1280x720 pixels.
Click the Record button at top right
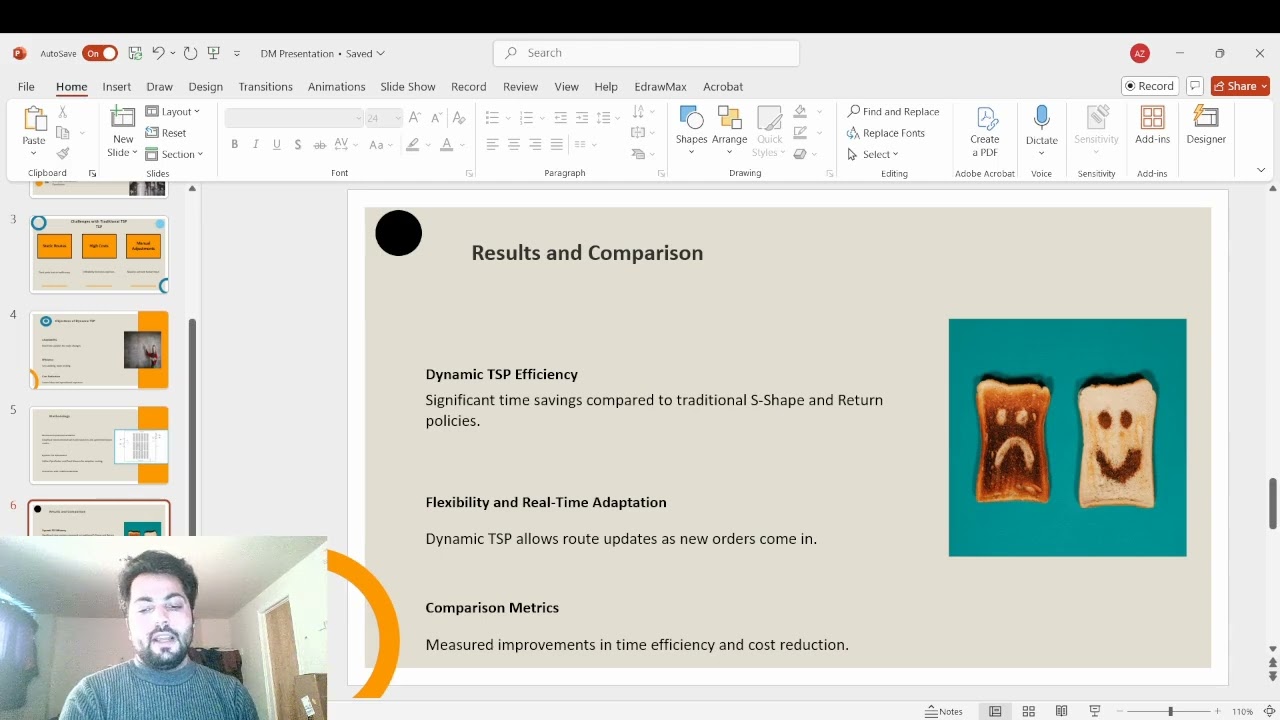click(x=1149, y=86)
